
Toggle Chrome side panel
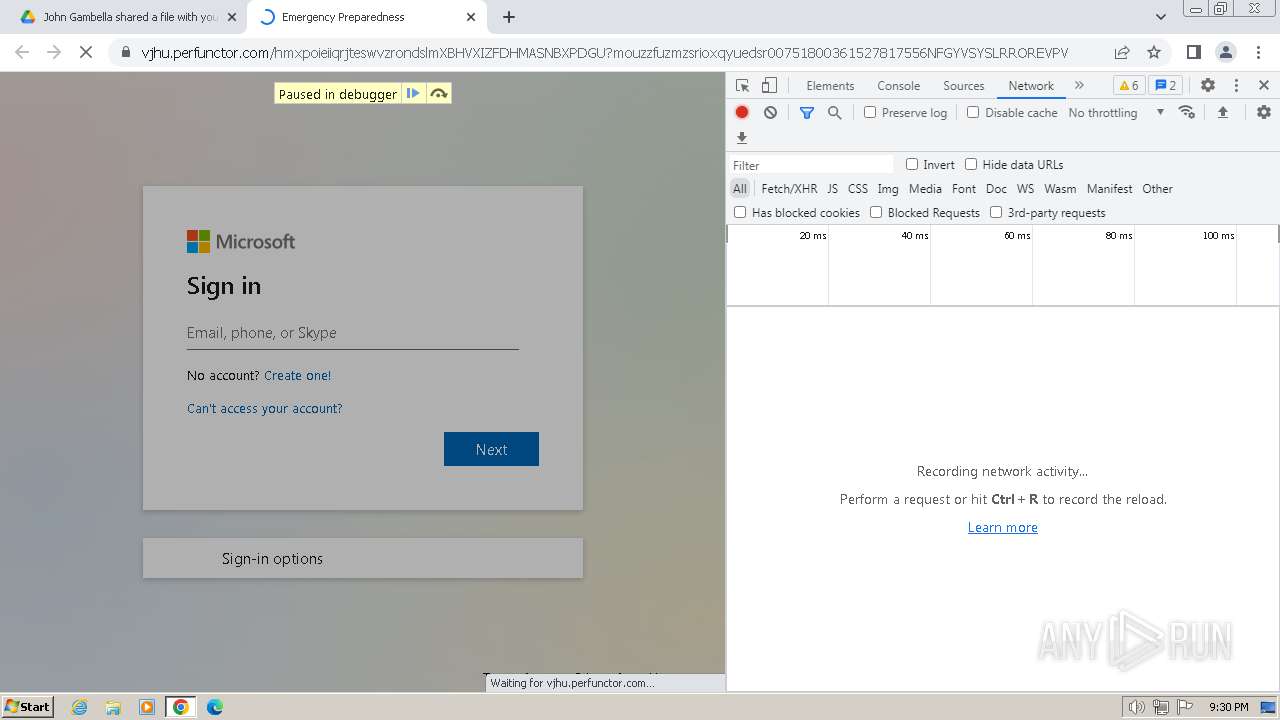click(1193, 52)
